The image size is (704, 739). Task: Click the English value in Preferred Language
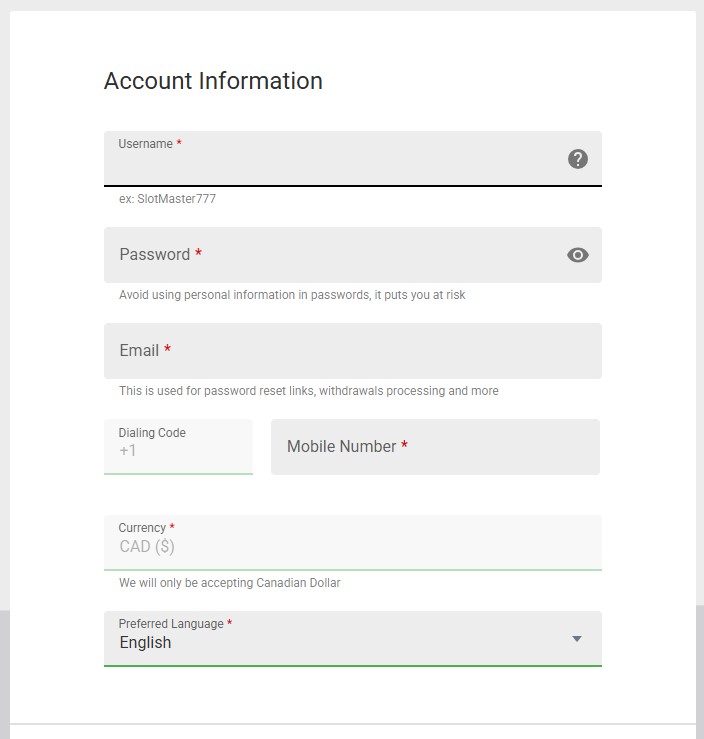[146, 643]
